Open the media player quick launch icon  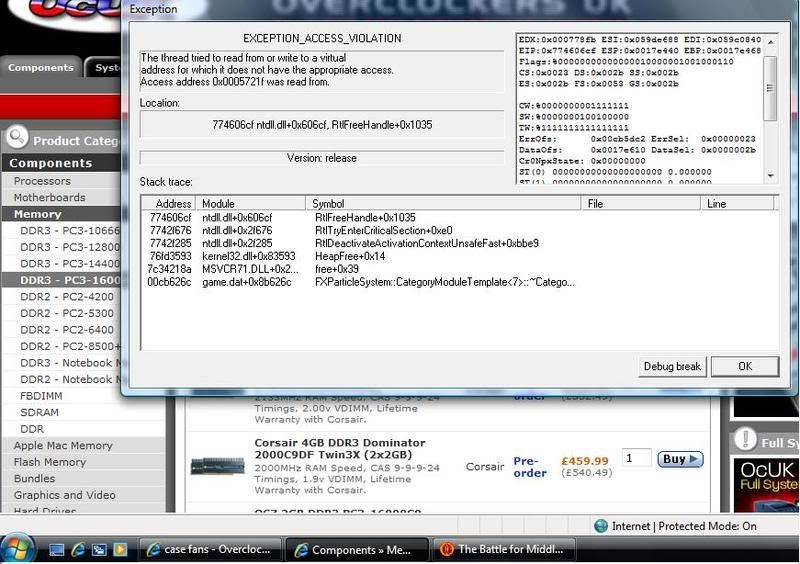pyautogui.click(x=120, y=550)
